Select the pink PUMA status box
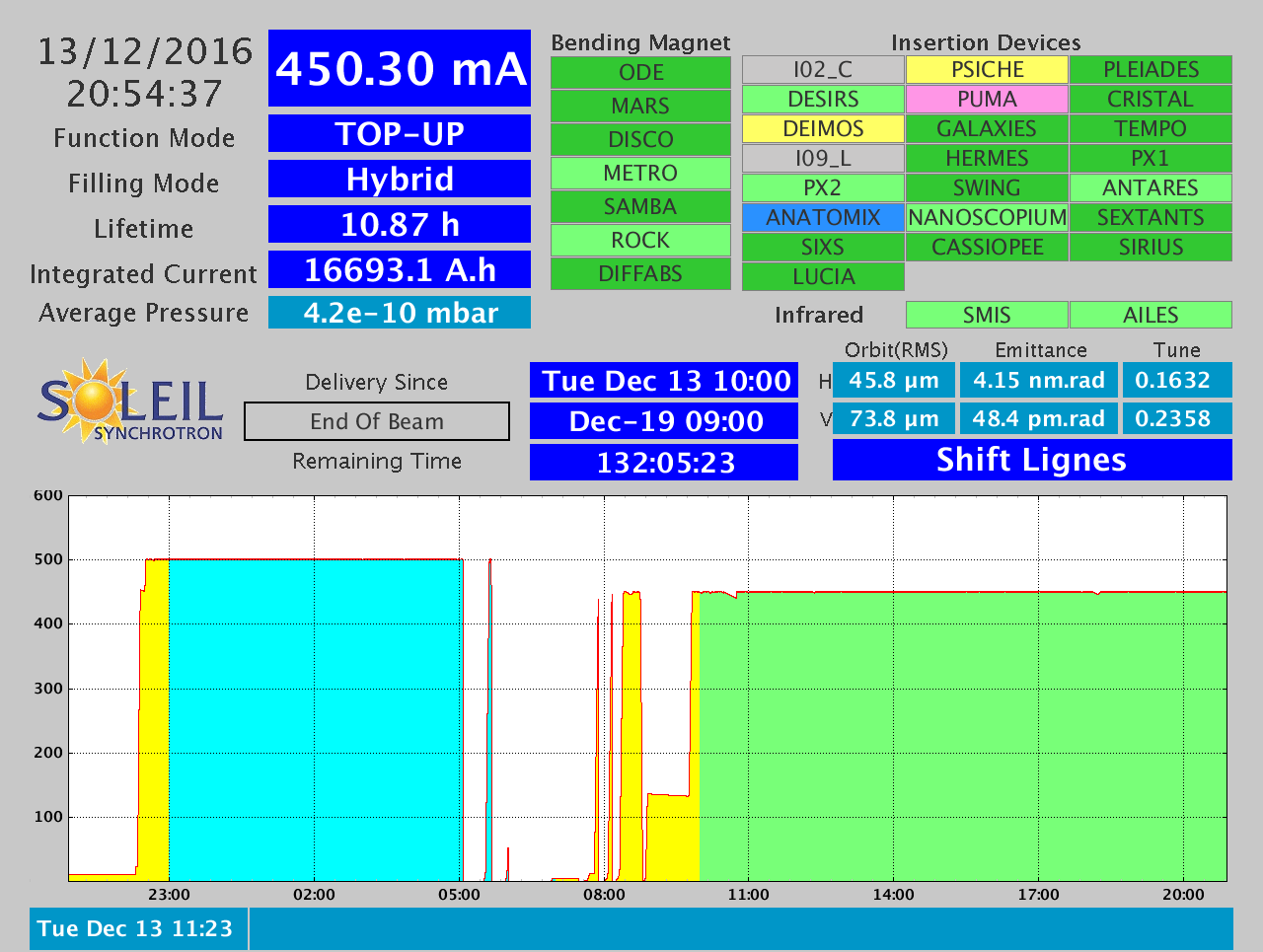This screenshot has height=952, width=1263. [987, 99]
